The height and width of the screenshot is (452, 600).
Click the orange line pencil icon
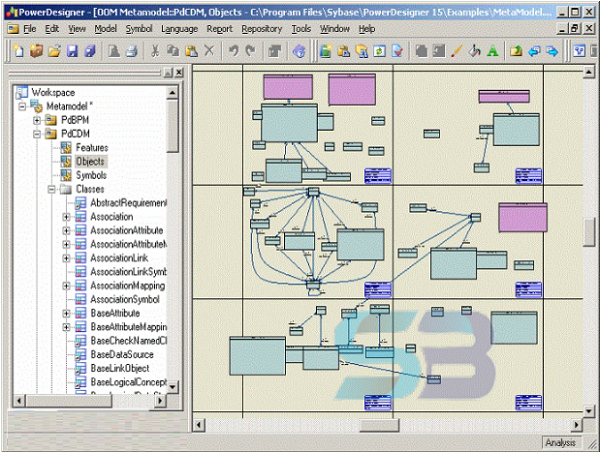pyautogui.click(x=457, y=51)
